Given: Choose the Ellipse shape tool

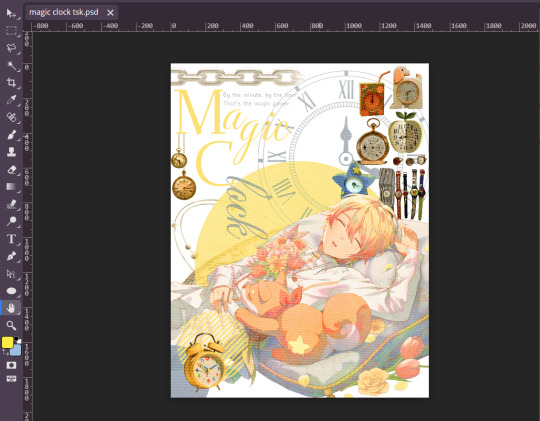Looking at the screenshot, I should point(11,291).
